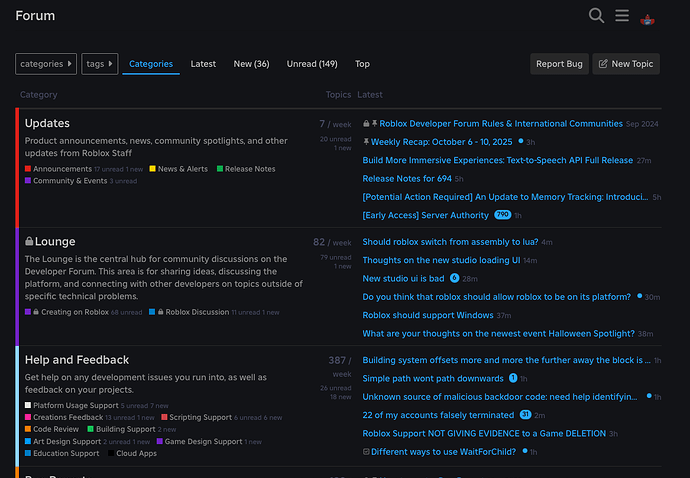Open Halloween Spotlight thoughts topic
Screen dimensions: 690x478
[x=498, y=334]
